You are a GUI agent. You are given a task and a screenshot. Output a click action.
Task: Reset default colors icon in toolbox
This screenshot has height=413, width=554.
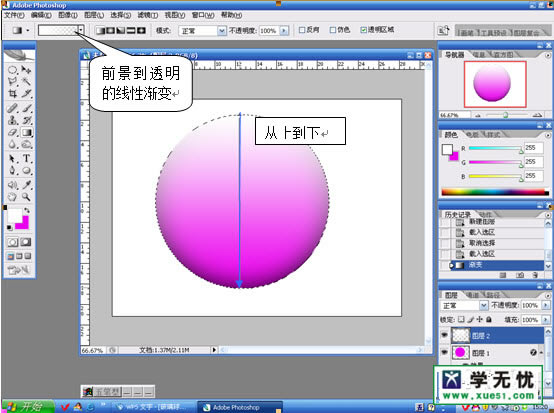[10, 227]
